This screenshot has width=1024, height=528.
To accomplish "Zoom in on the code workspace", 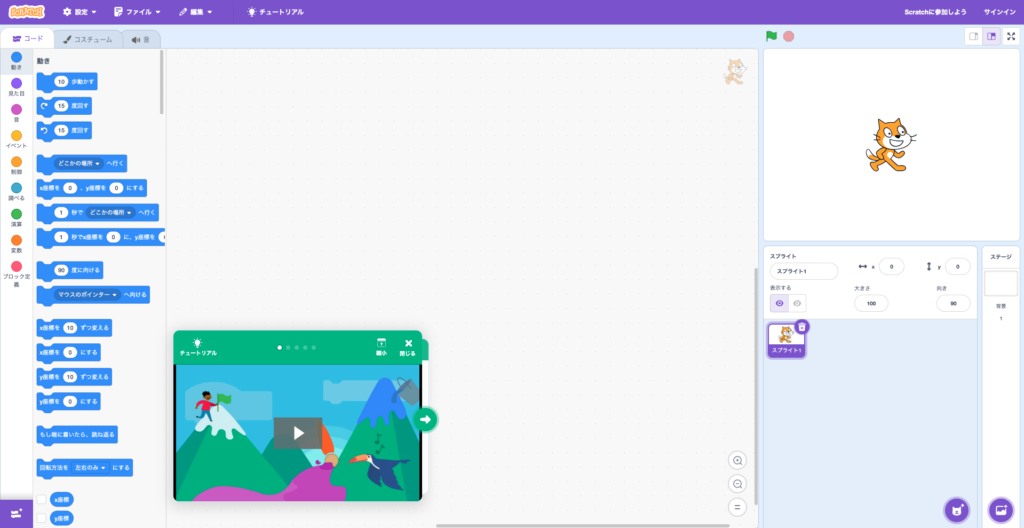I will [737, 461].
